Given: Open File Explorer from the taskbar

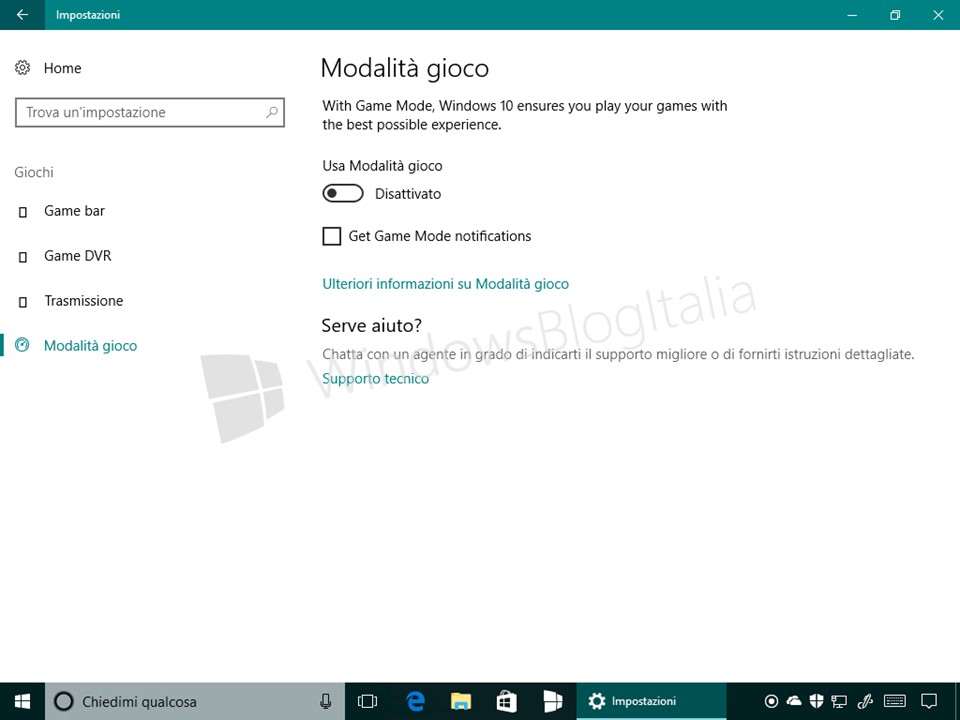Looking at the screenshot, I should point(461,701).
